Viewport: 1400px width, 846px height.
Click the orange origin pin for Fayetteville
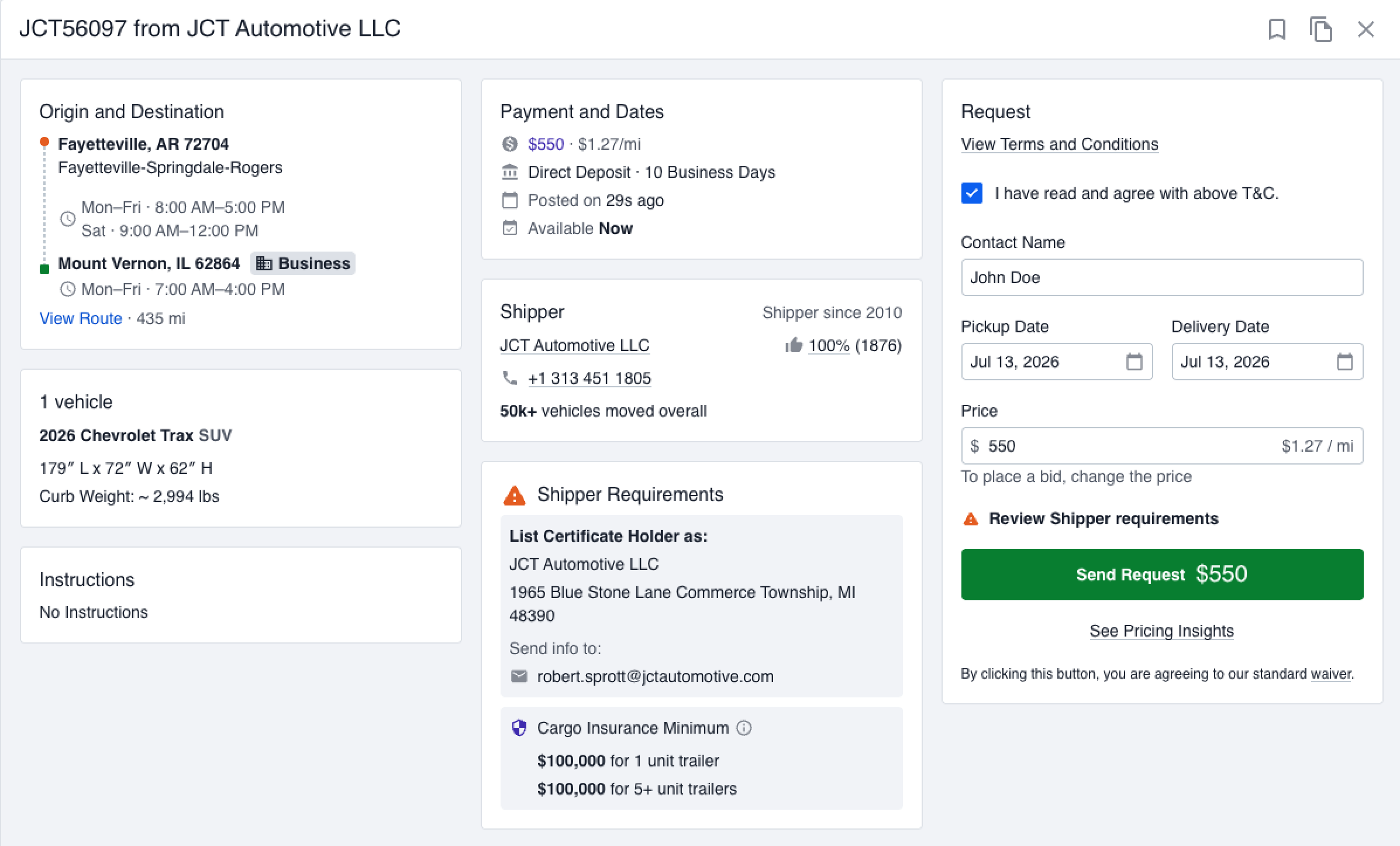(x=44, y=142)
